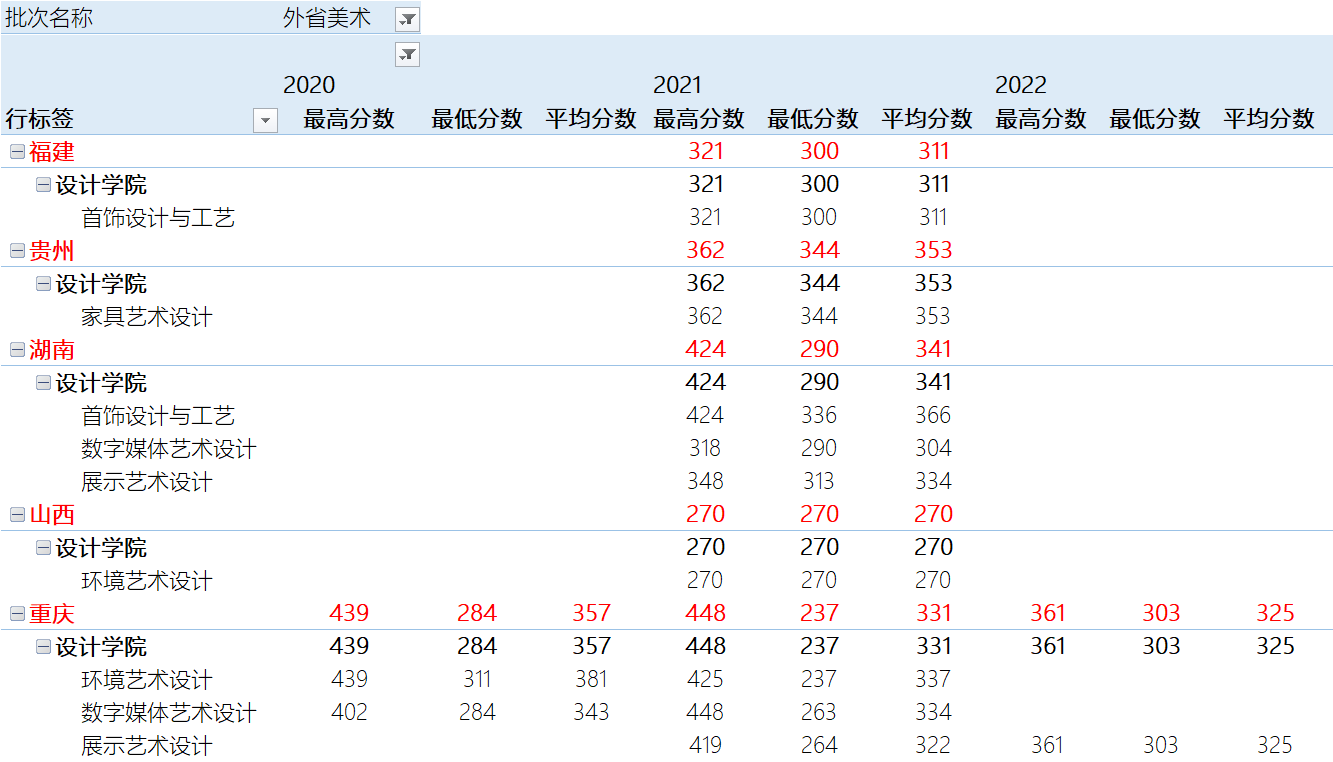Viewport: 1333px width, 762px height.
Task: Select 数字媒体艺术设计 under 湖南
Action: coord(168,450)
